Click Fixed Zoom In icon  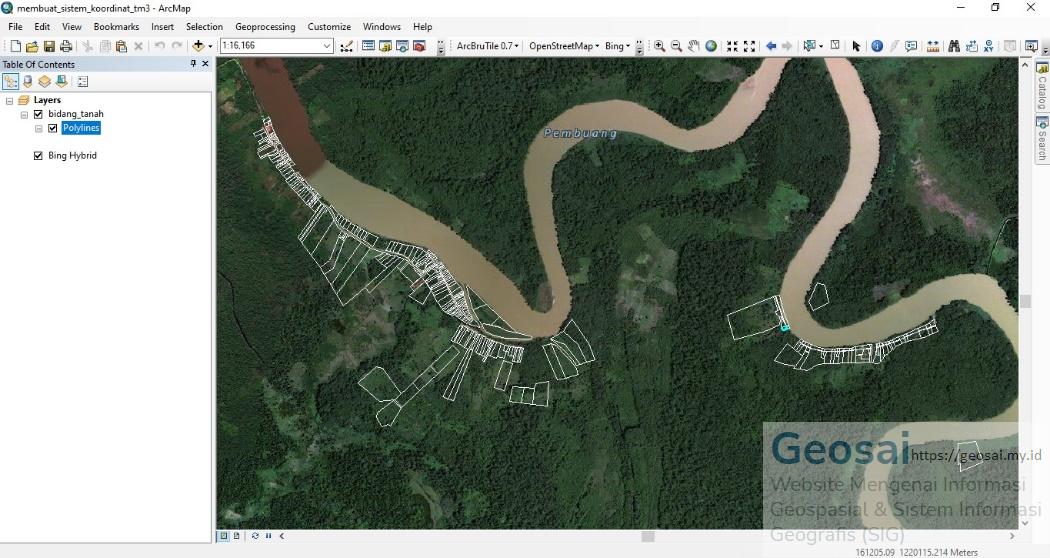(x=733, y=46)
